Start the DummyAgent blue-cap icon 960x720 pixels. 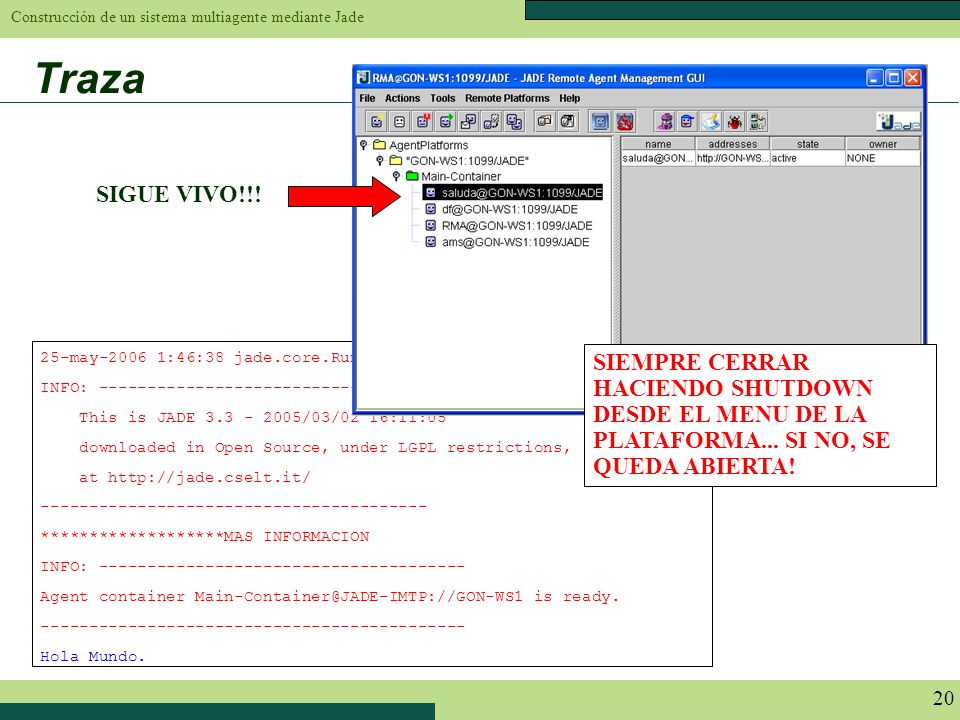point(688,121)
